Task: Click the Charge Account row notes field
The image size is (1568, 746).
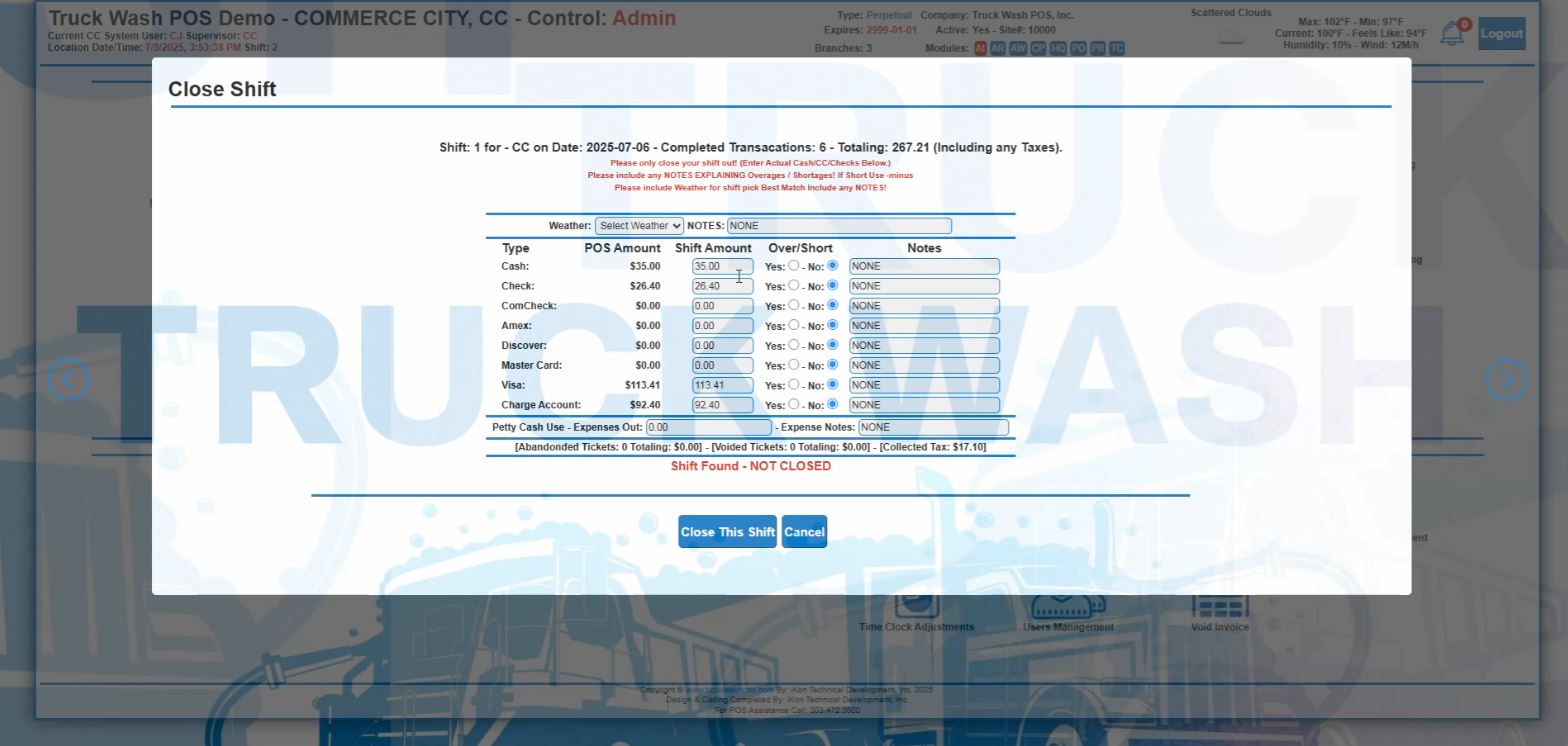Action: coord(924,405)
